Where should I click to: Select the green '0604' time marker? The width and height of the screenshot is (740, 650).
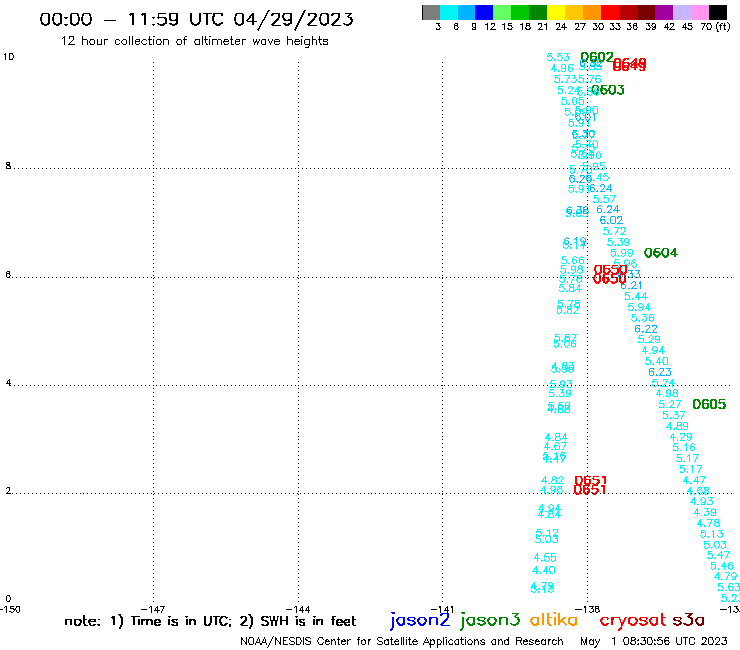[x=661, y=253]
